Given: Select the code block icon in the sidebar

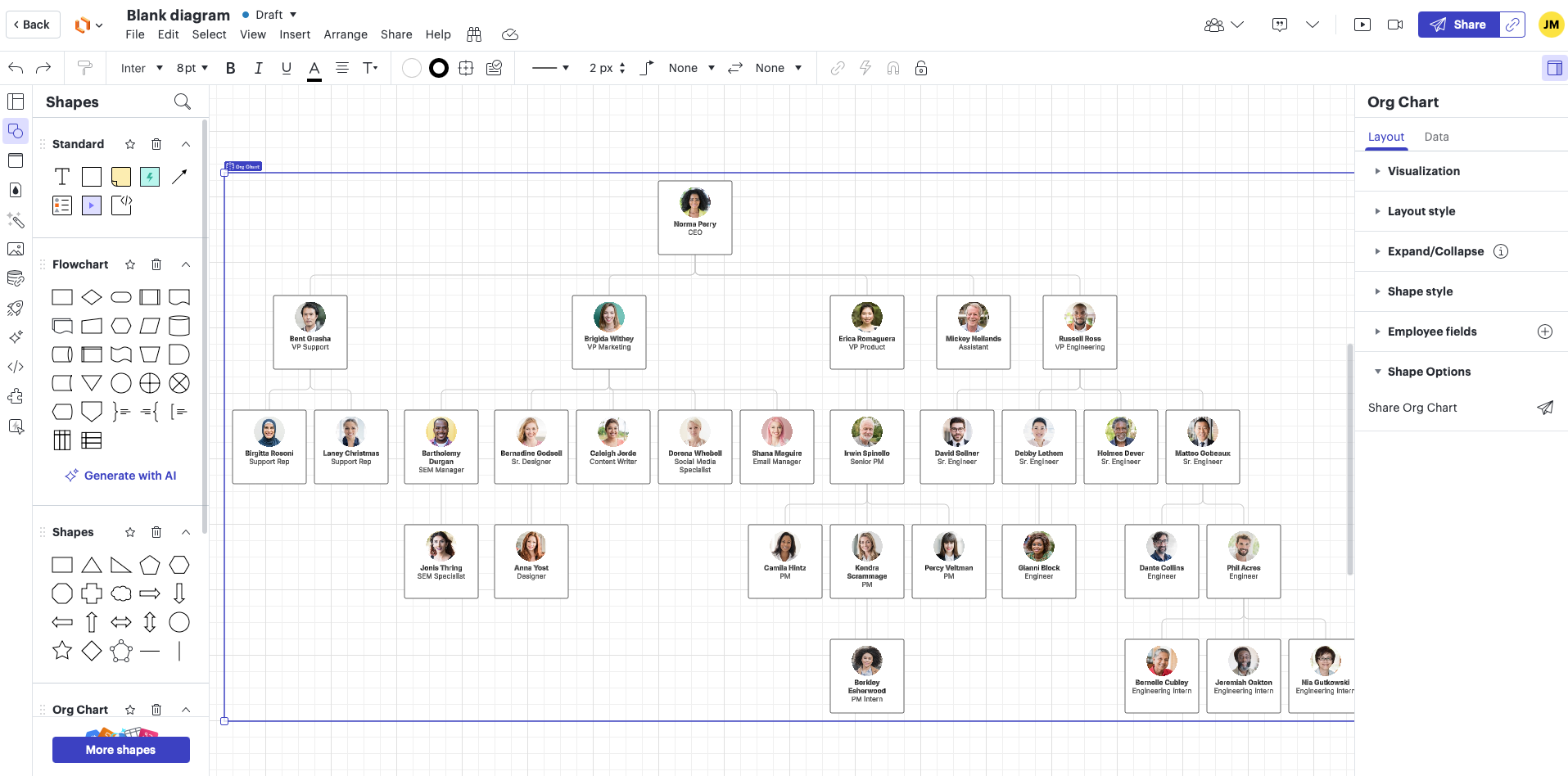Looking at the screenshot, I should point(16,367).
